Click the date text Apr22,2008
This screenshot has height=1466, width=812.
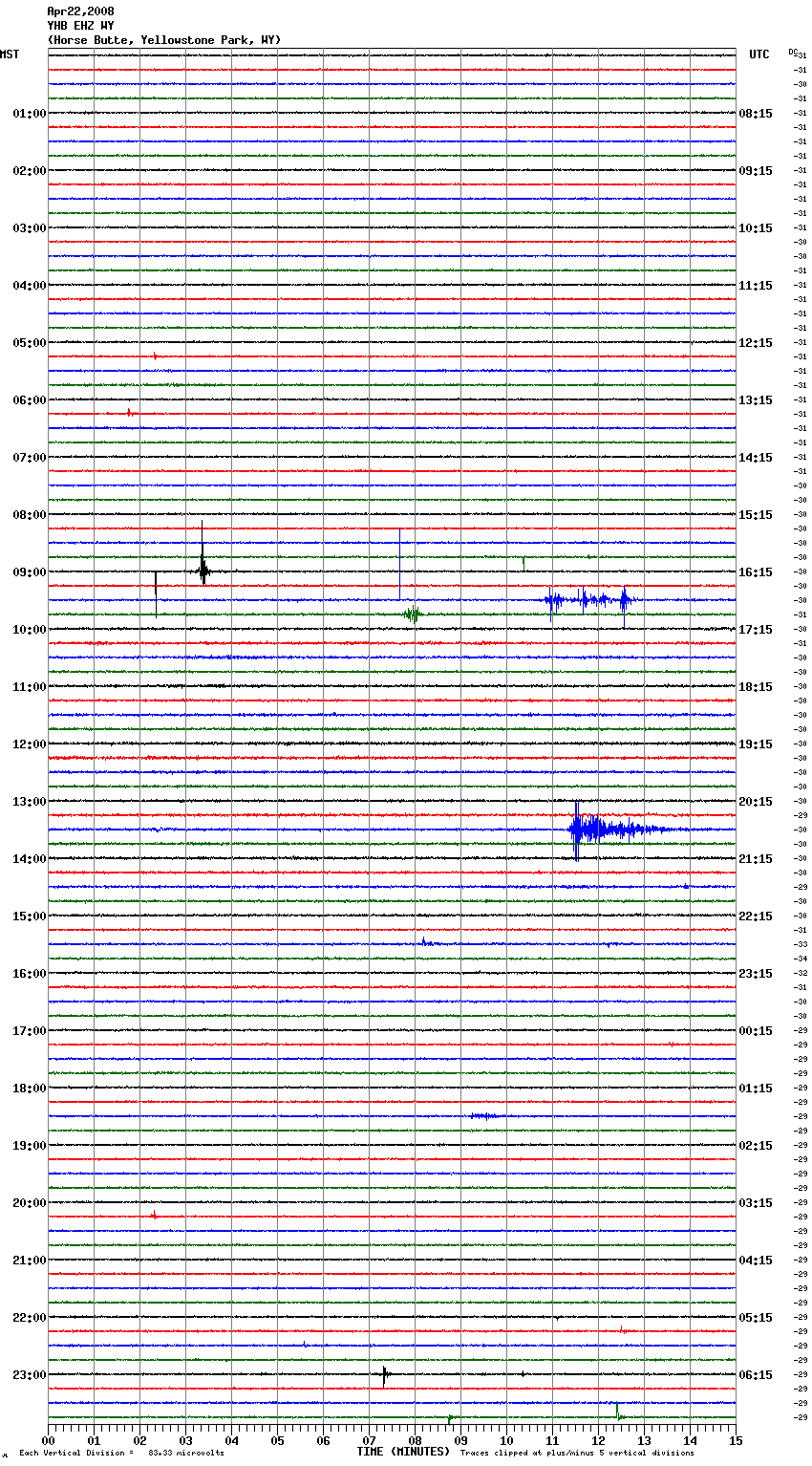pos(80,11)
